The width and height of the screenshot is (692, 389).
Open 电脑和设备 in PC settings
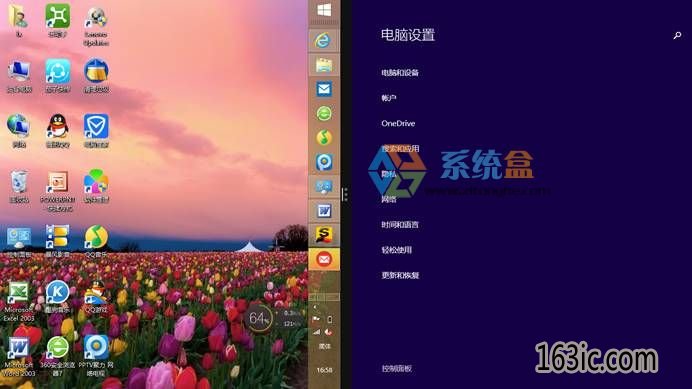400,72
